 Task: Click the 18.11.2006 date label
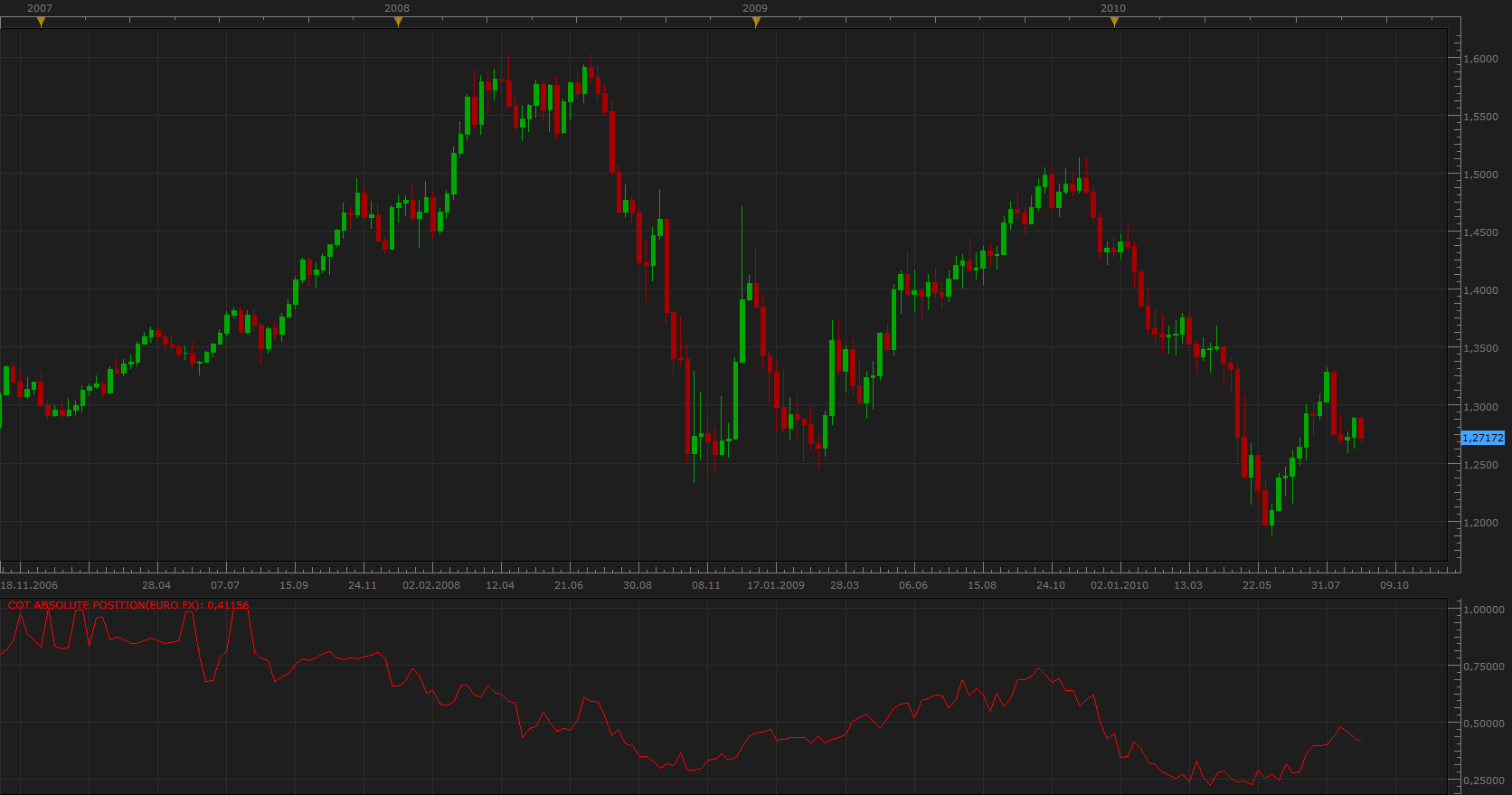[x=30, y=585]
